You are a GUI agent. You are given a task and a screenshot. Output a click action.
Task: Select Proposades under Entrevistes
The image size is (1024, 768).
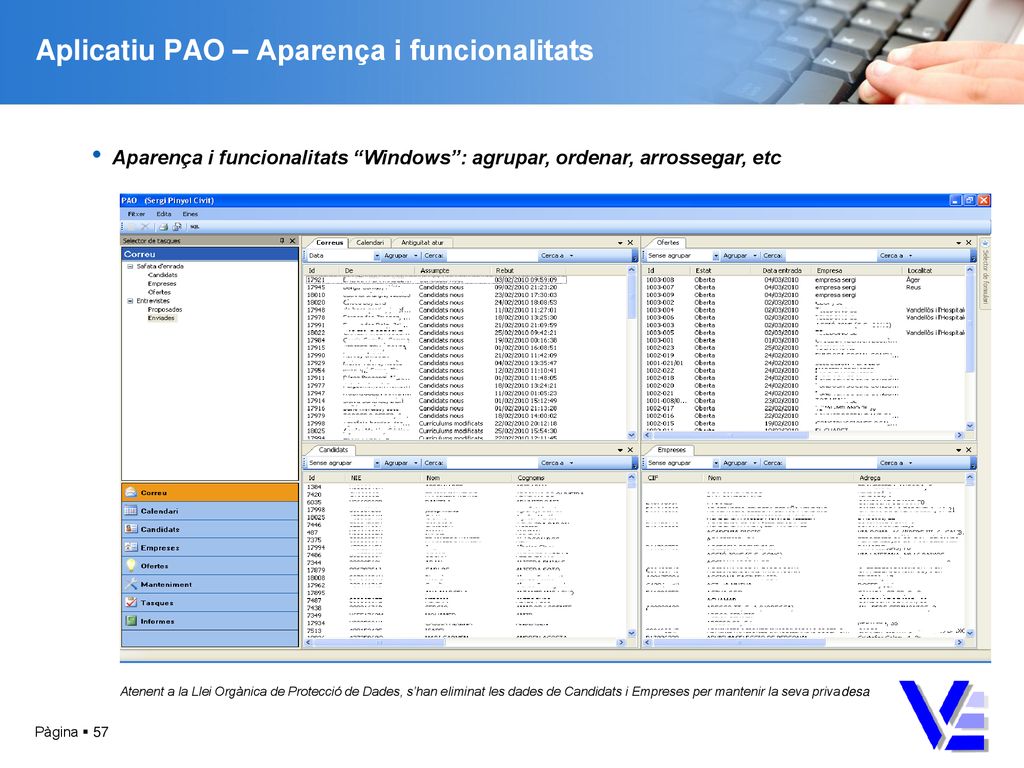click(165, 310)
